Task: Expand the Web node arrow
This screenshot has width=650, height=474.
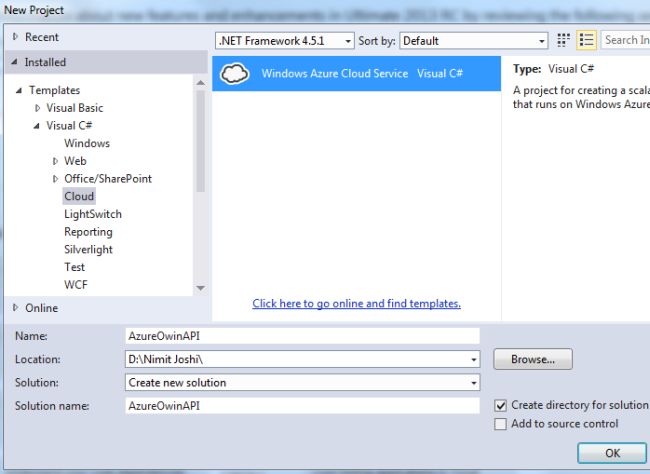Action: coord(55,161)
